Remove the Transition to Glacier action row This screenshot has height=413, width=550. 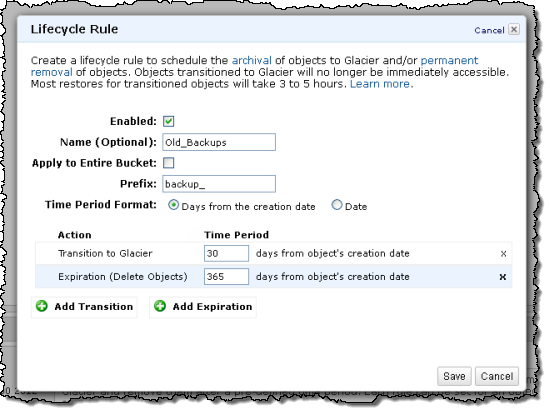point(503,253)
